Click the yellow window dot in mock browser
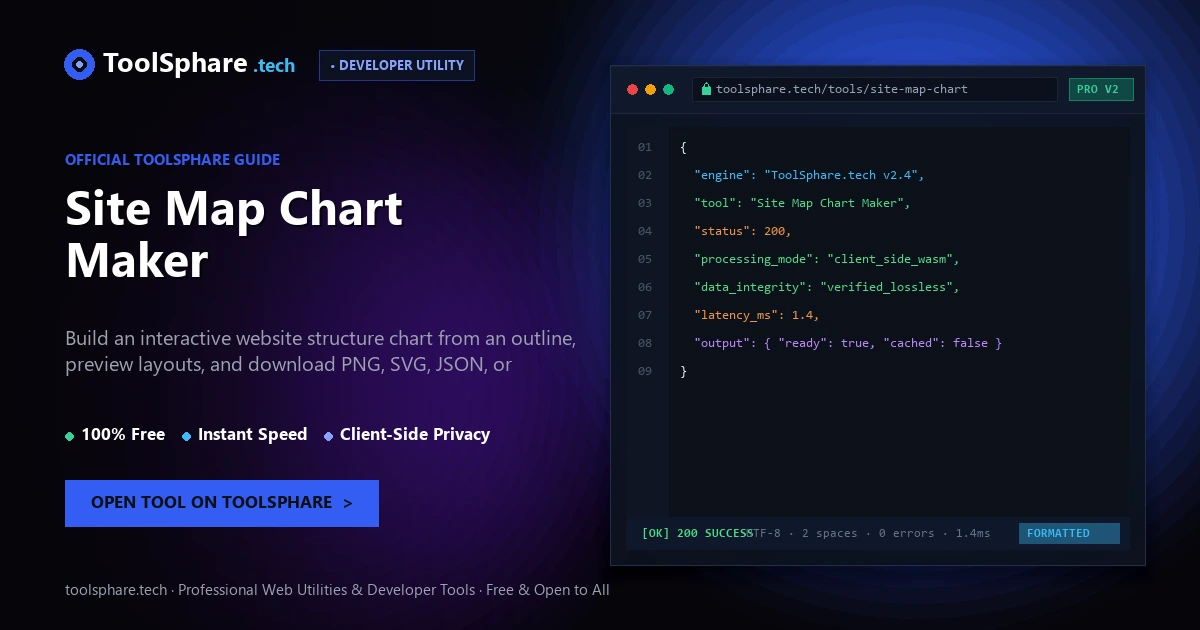Viewport: 1200px width, 630px height. click(x=650, y=89)
